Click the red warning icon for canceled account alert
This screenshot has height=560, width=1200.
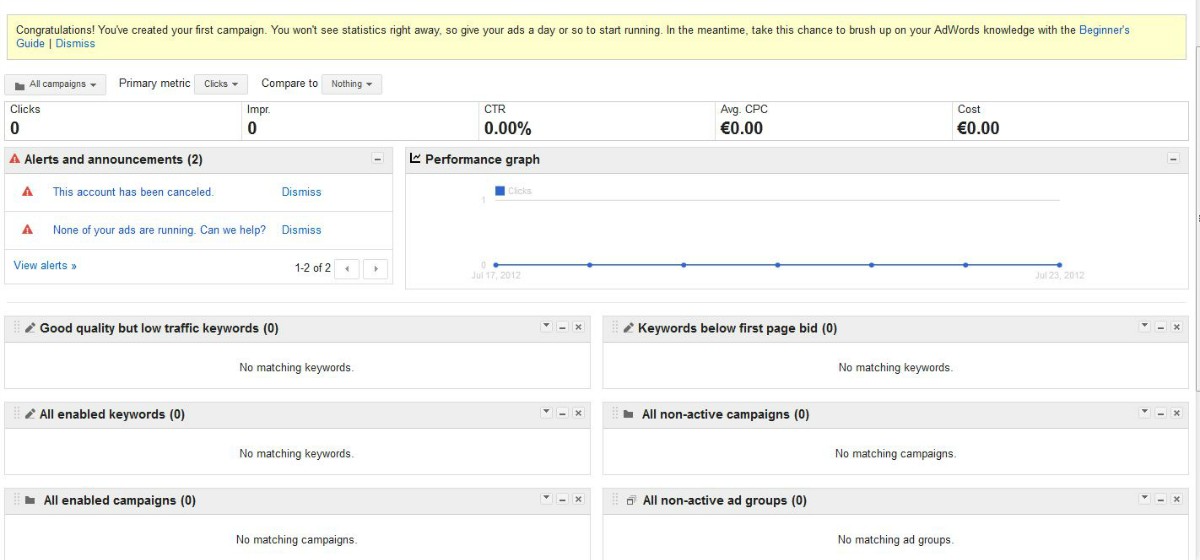point(28,192)
